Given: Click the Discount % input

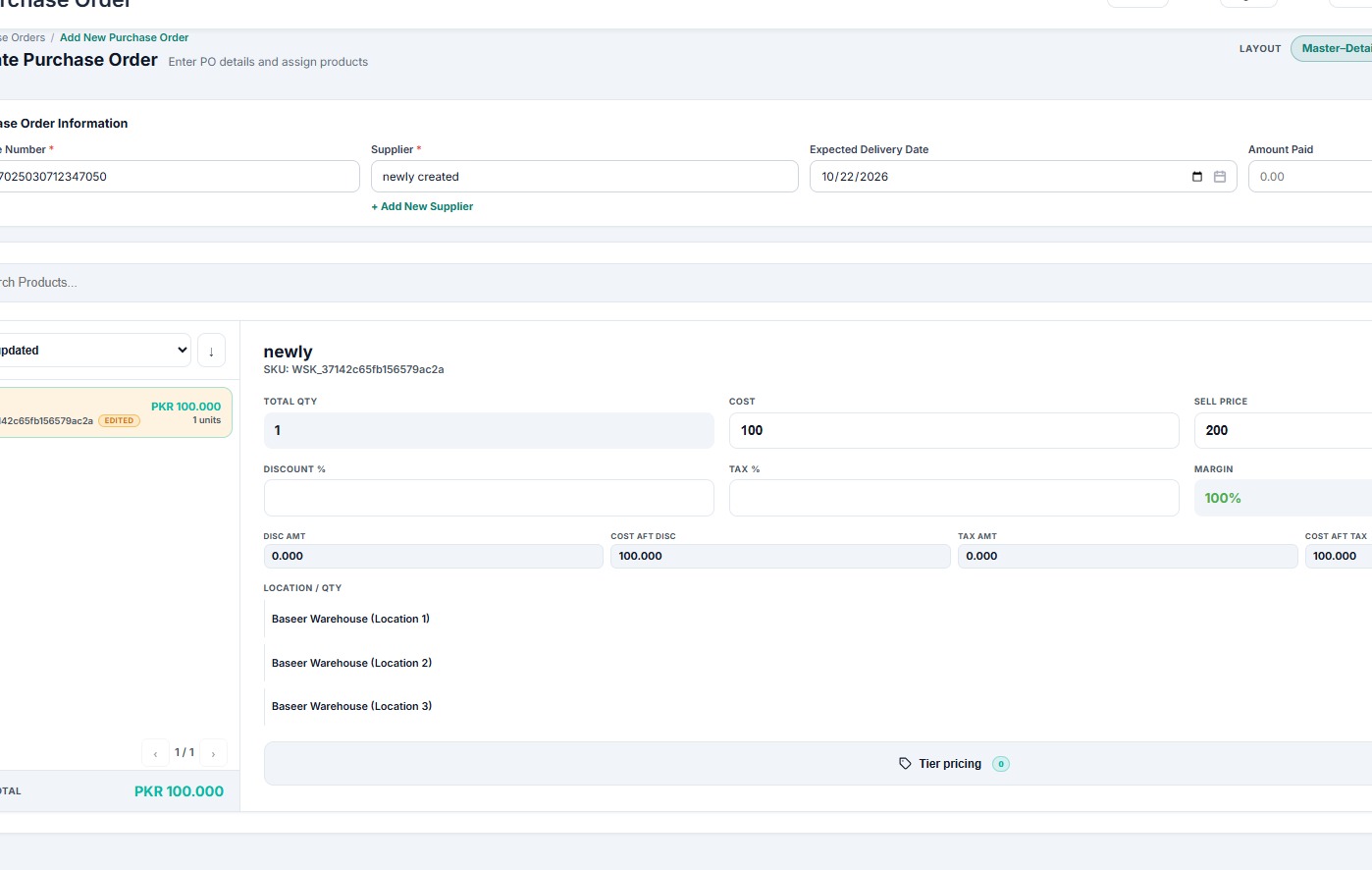Looking at the screenshot, I should (x=489, y=498).
